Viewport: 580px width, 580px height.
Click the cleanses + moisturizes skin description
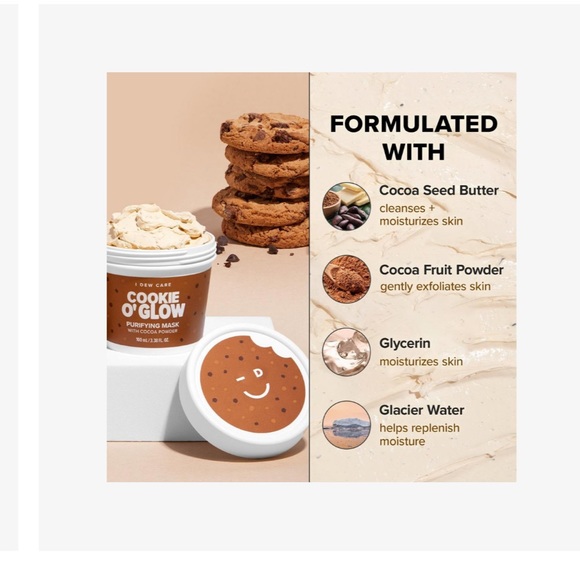tap(421, 215)
